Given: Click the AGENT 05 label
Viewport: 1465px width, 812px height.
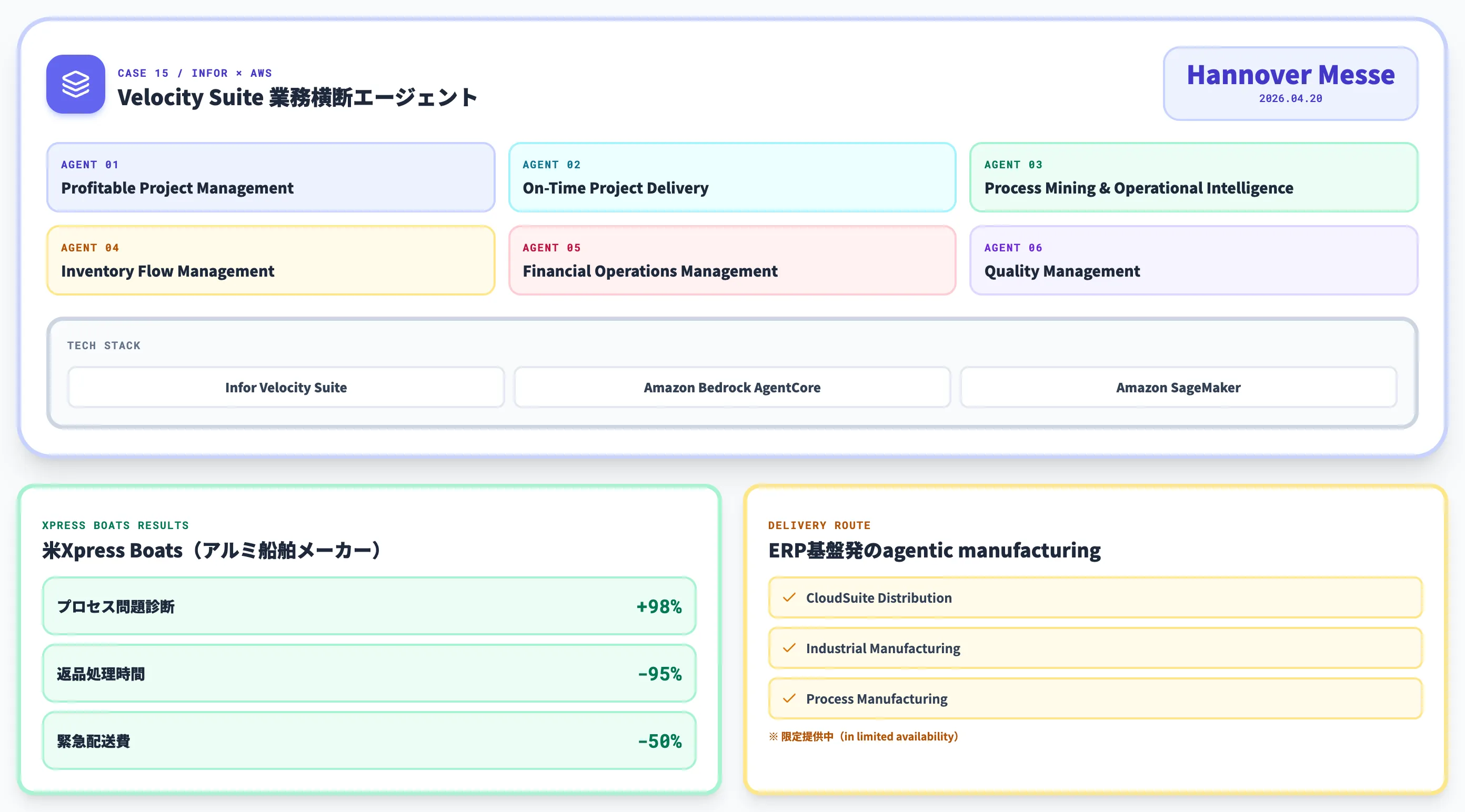Looking at the screenshot, I should (x=551, y=248).
